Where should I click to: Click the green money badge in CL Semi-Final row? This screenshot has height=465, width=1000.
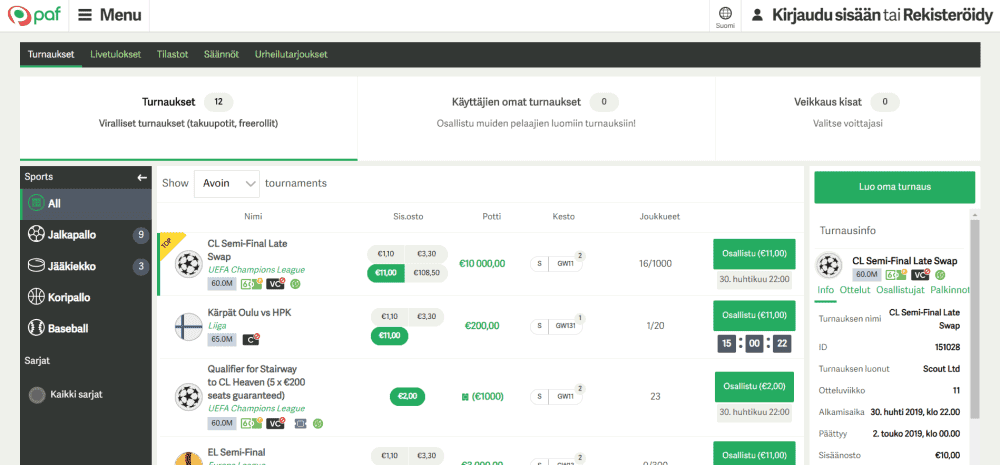tap(251, 284)
